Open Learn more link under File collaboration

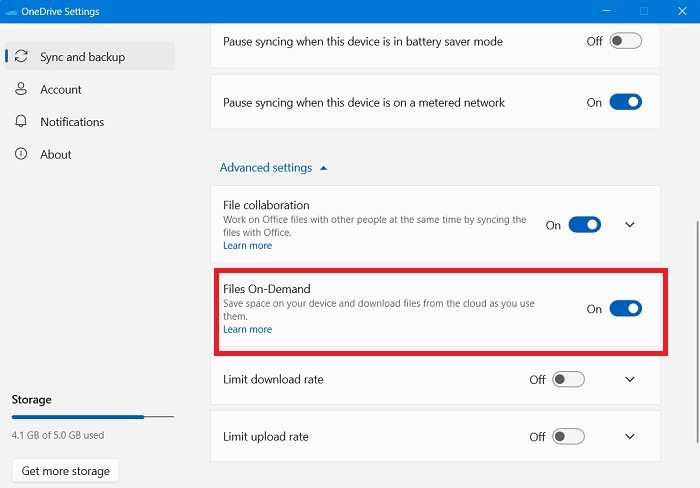coord(247,246)
